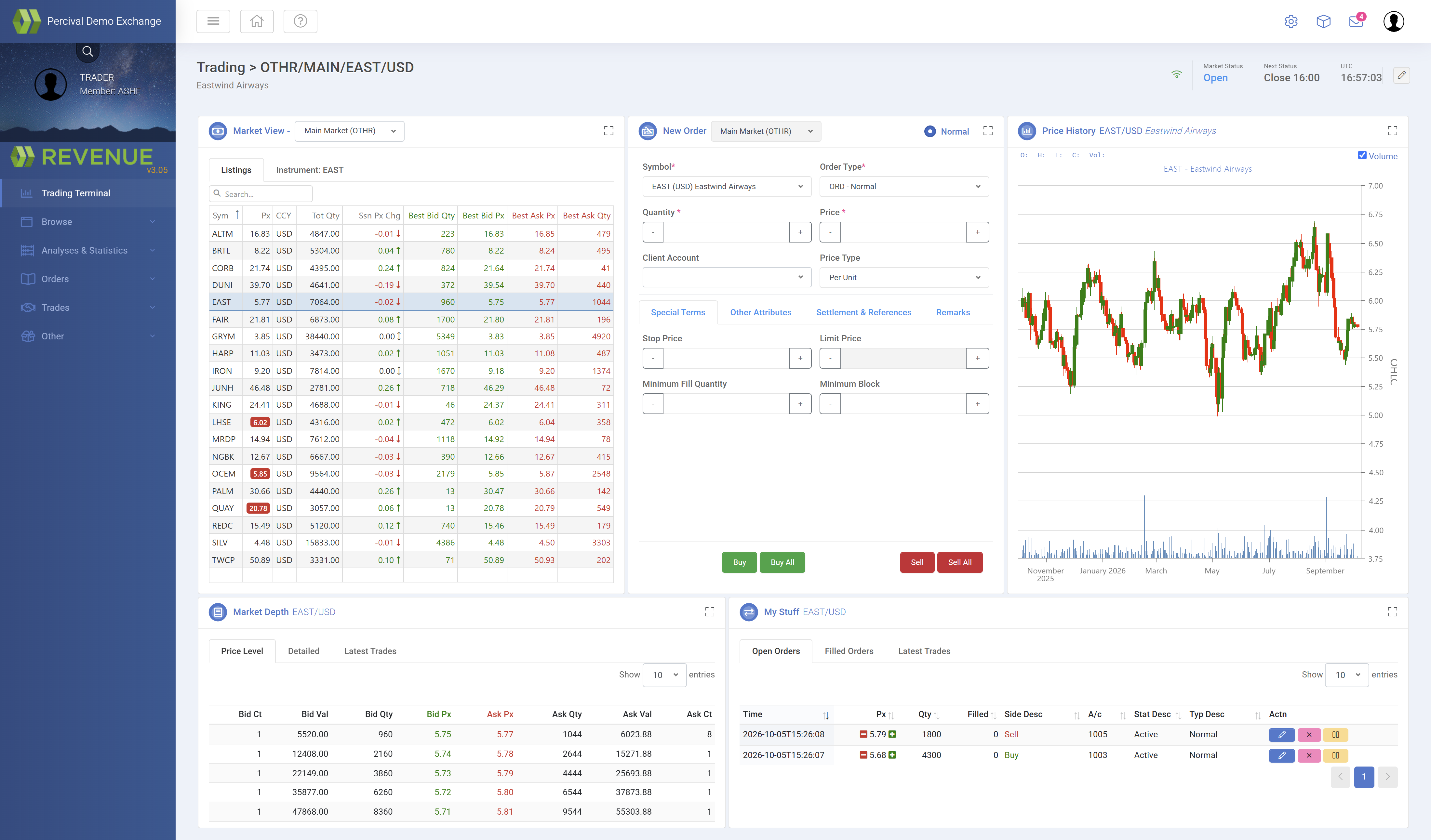
Task: Maximize the My Stuff panel
Action: pyautogui.click(x=1392, y=612)
